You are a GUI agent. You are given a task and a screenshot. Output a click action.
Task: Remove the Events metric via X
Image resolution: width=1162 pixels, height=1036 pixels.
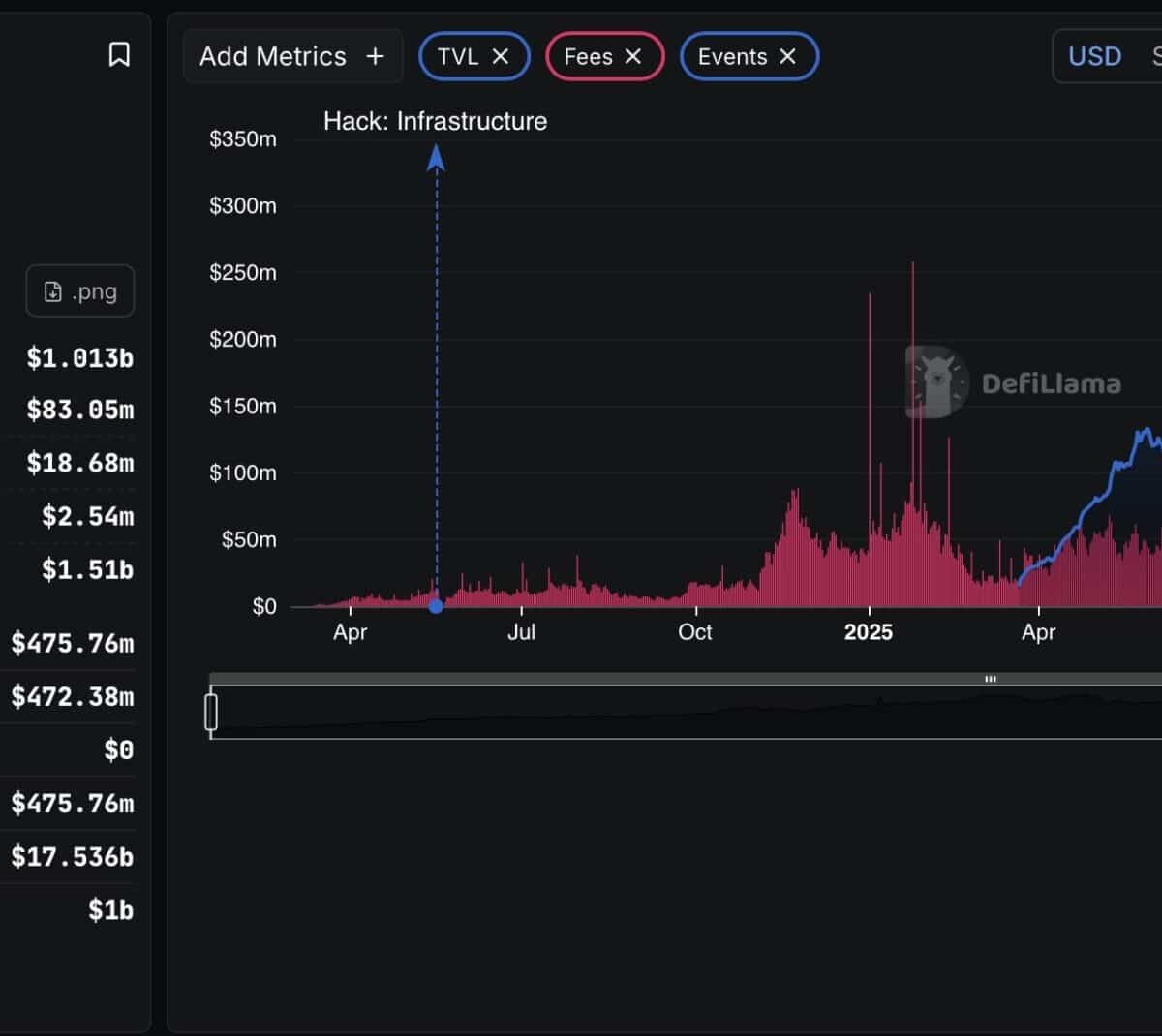pos(788,56)
